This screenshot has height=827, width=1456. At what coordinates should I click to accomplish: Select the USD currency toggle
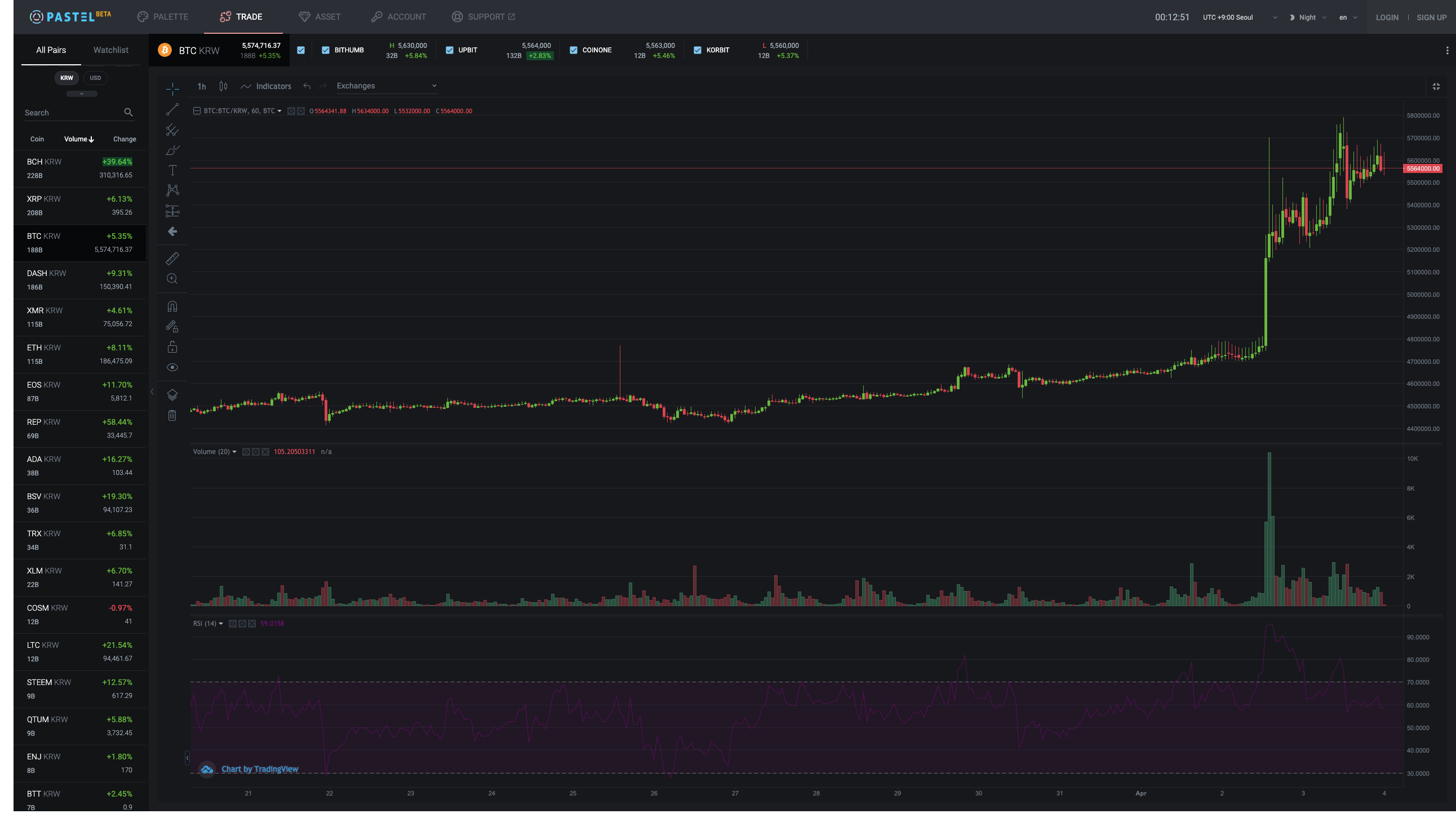tap(95, 78)
